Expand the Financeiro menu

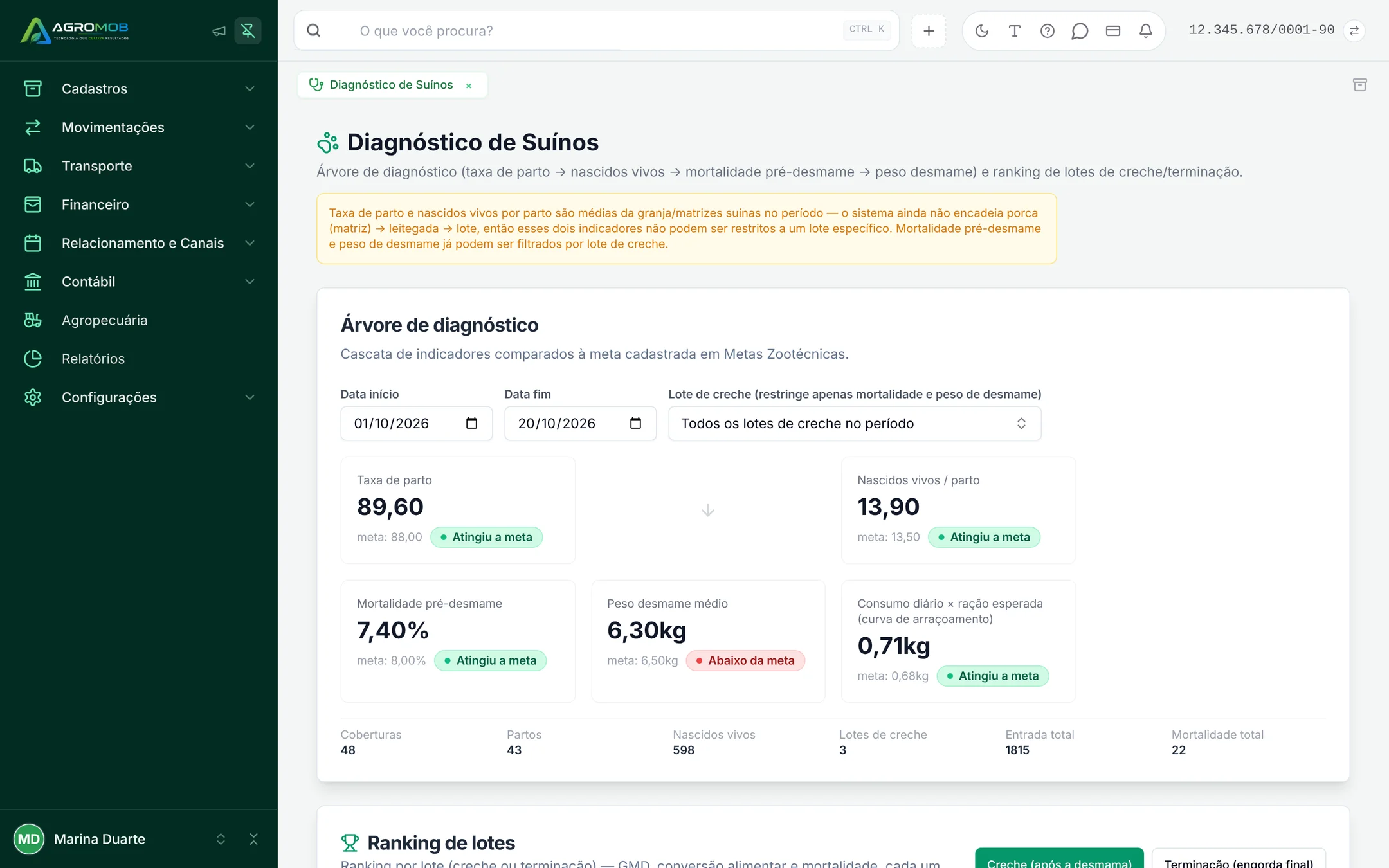tap(139, 204)
